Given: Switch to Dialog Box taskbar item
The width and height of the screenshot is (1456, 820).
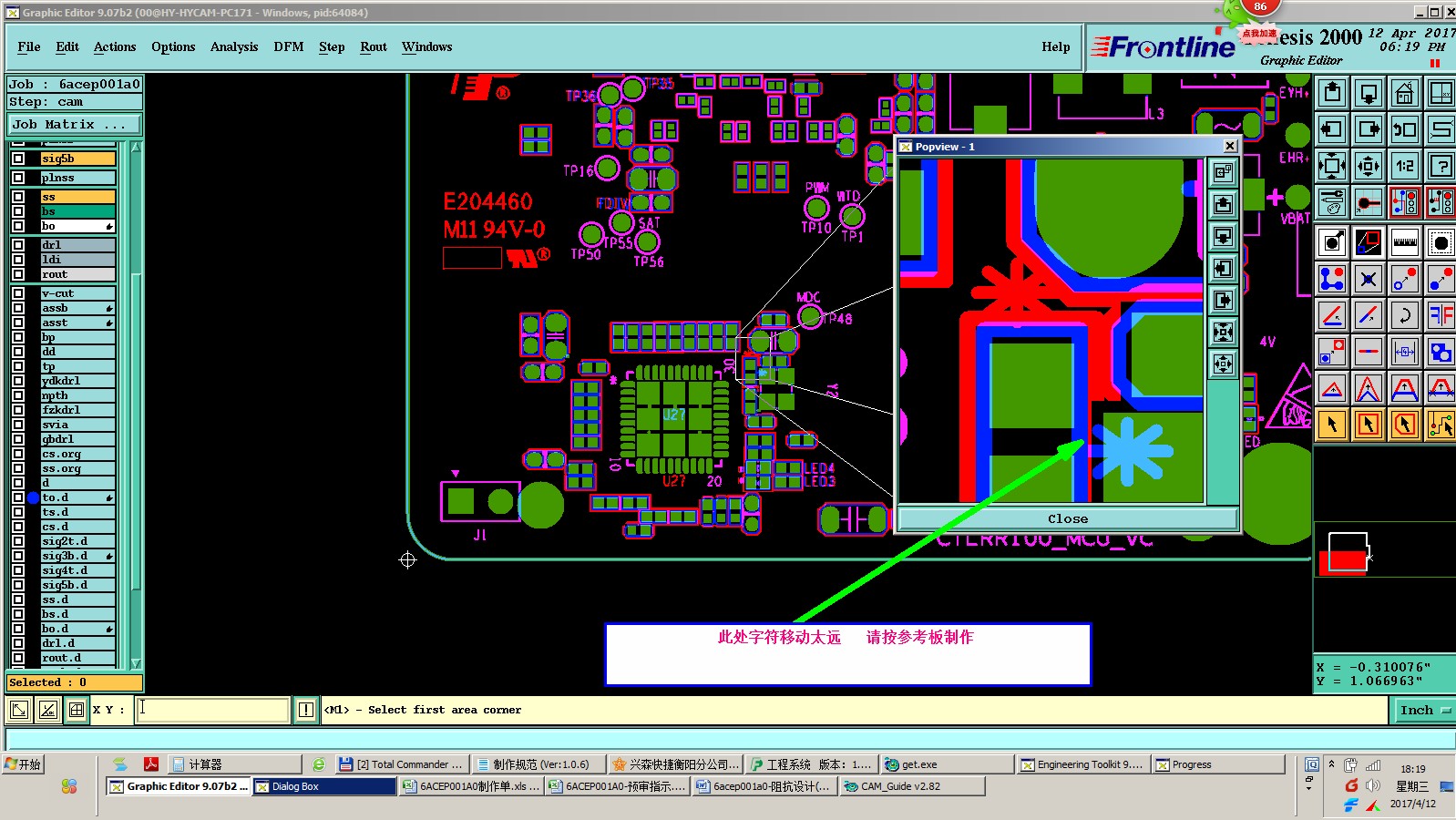Looking at the screenshot, I should click(323, 786).
